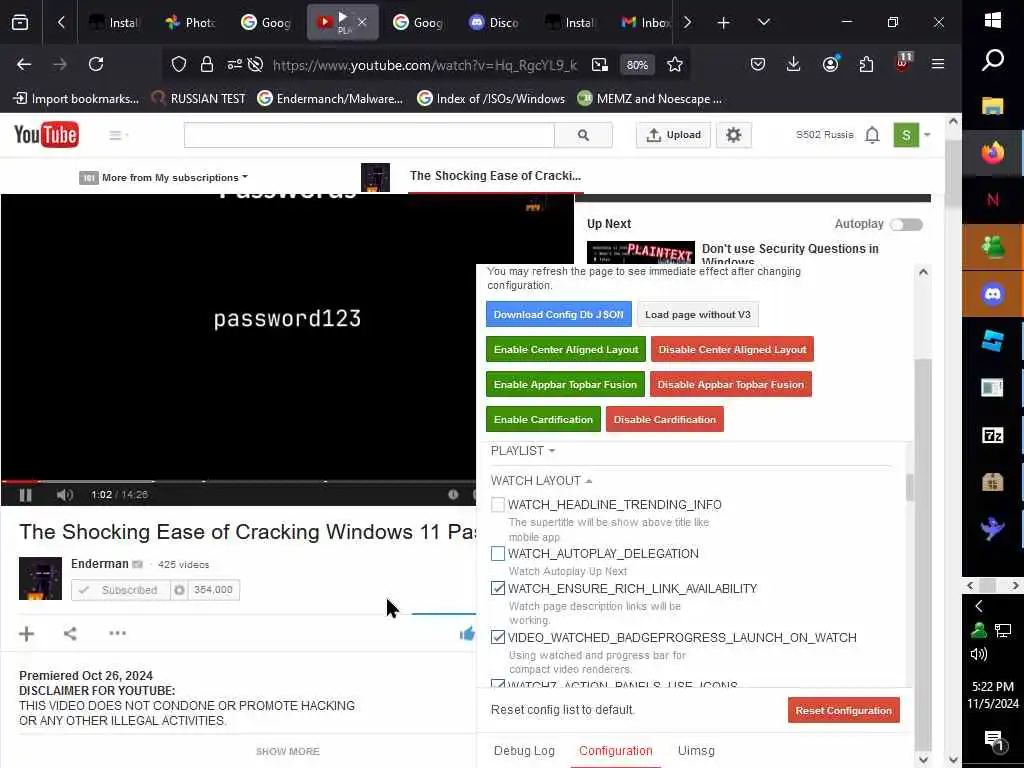Expand description with SHOW MORE

point(287,752)
